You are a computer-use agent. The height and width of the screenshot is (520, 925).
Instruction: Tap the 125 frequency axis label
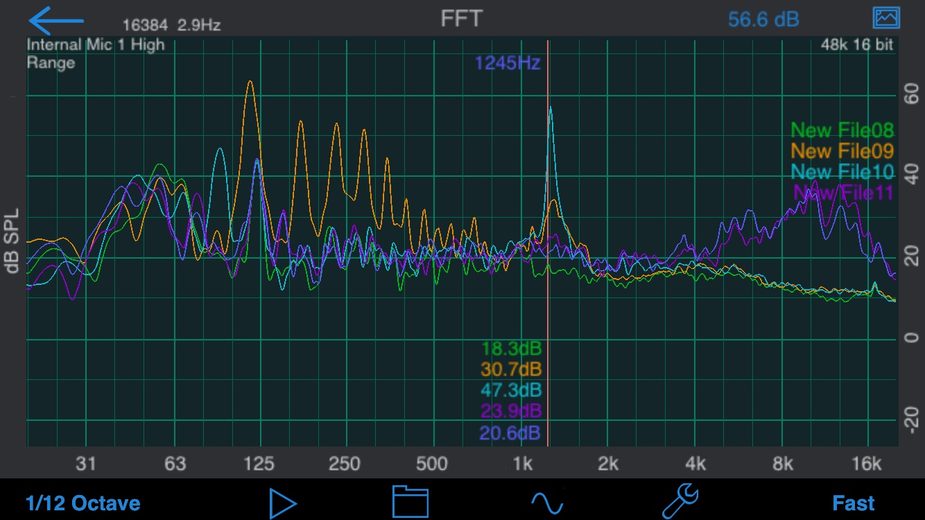pyautogui.click(x=259, y=464)
